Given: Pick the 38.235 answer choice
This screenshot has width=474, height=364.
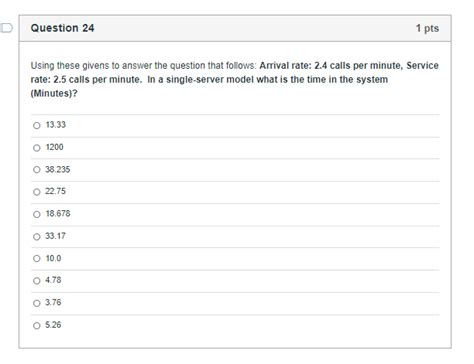Looking at the screenshot, I should 37,170.
